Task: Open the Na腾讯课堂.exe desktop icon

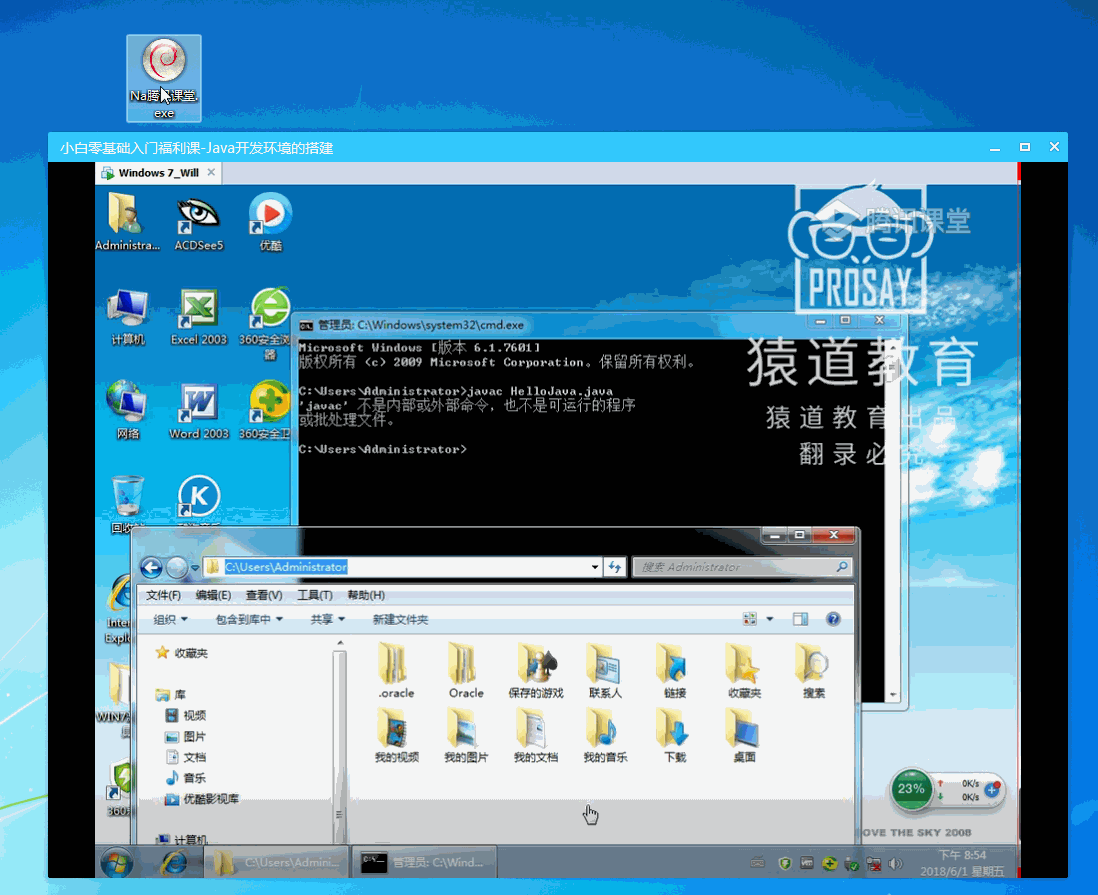Action: (164, 78)
